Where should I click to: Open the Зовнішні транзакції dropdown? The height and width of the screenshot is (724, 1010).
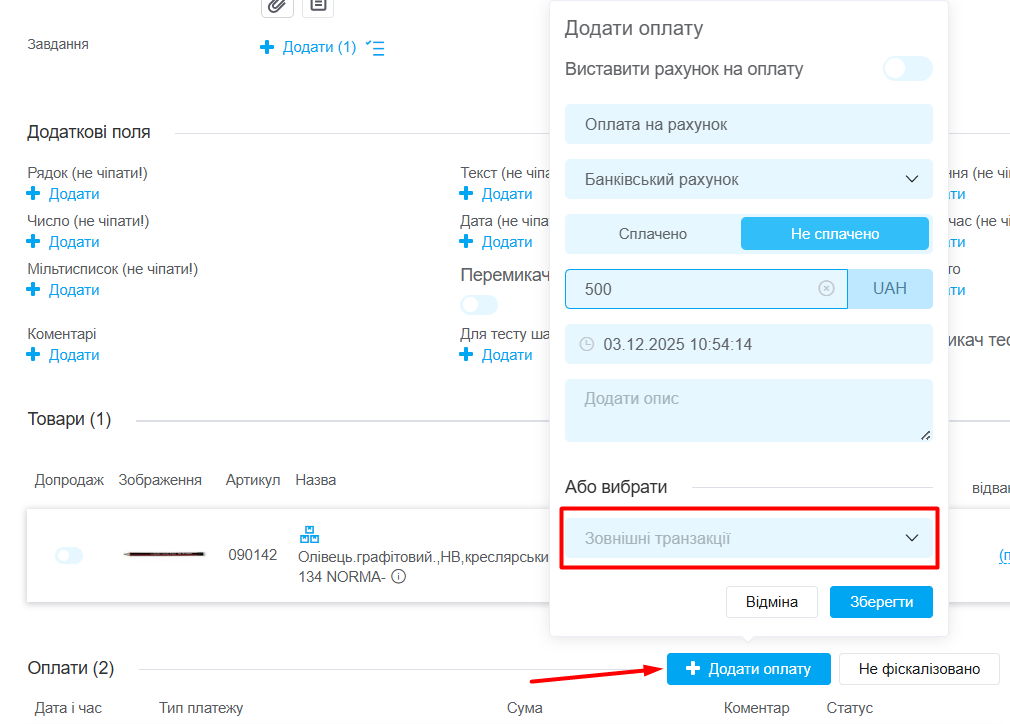[x=748, y=538]
